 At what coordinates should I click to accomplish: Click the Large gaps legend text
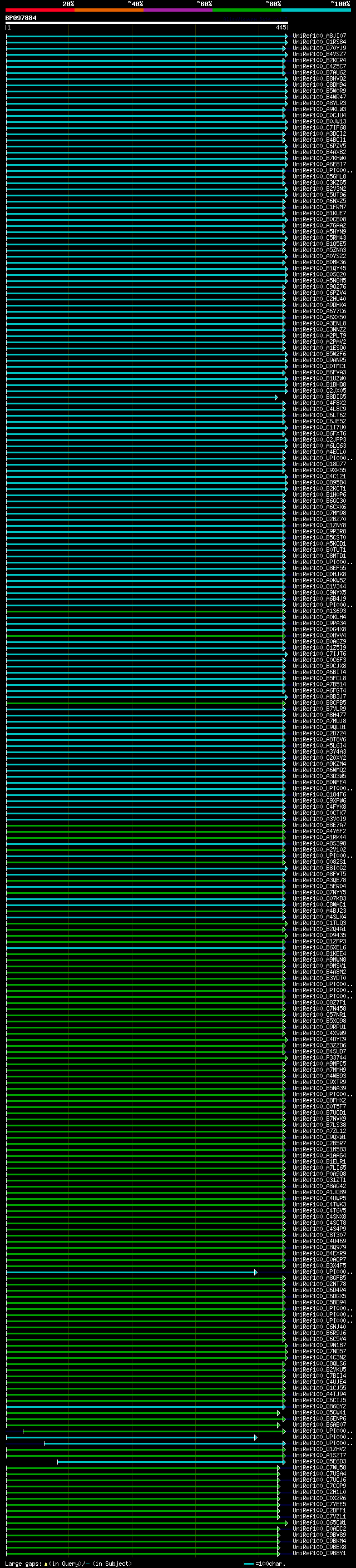(23, 1563)
